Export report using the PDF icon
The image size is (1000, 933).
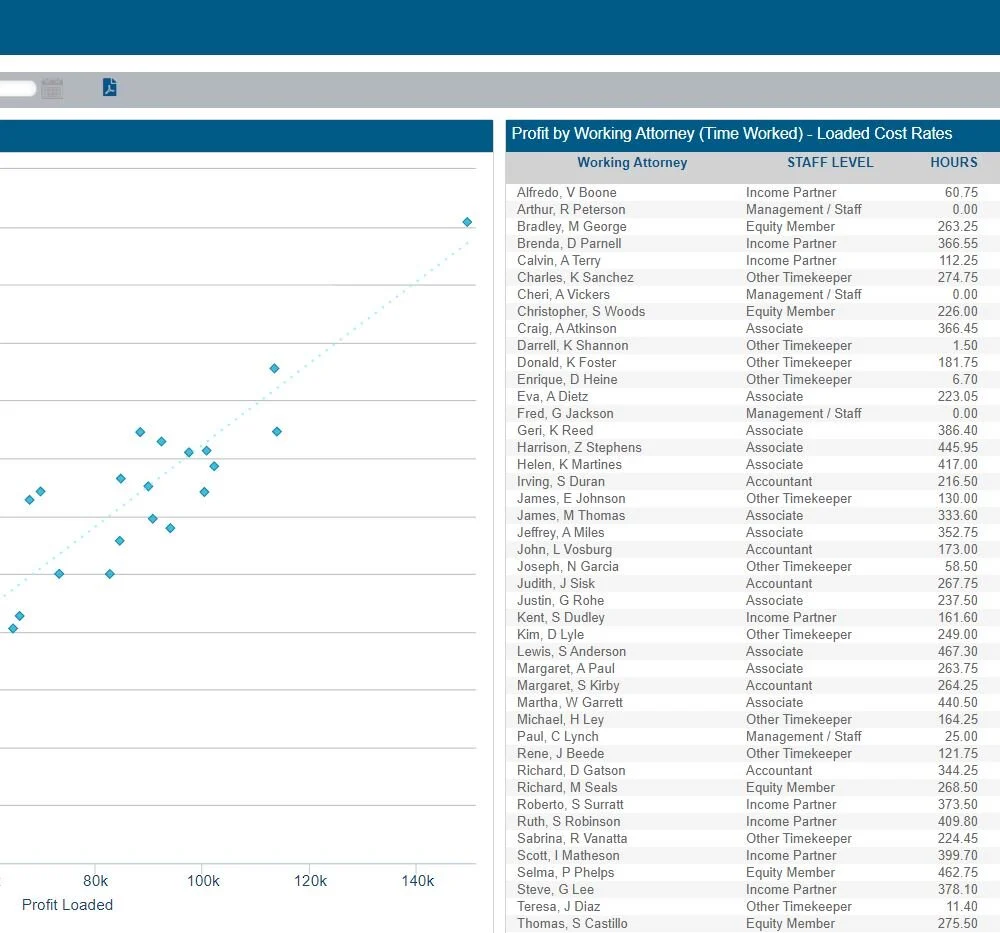110,87
